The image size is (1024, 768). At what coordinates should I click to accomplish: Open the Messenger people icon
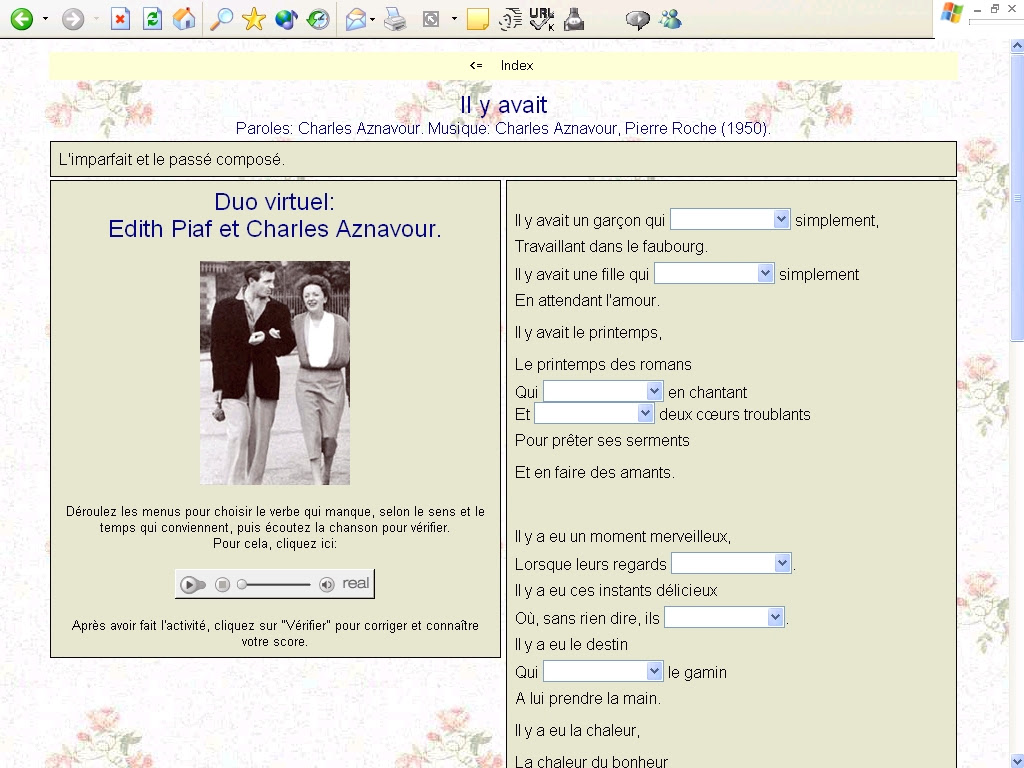(x=670, y=20)
